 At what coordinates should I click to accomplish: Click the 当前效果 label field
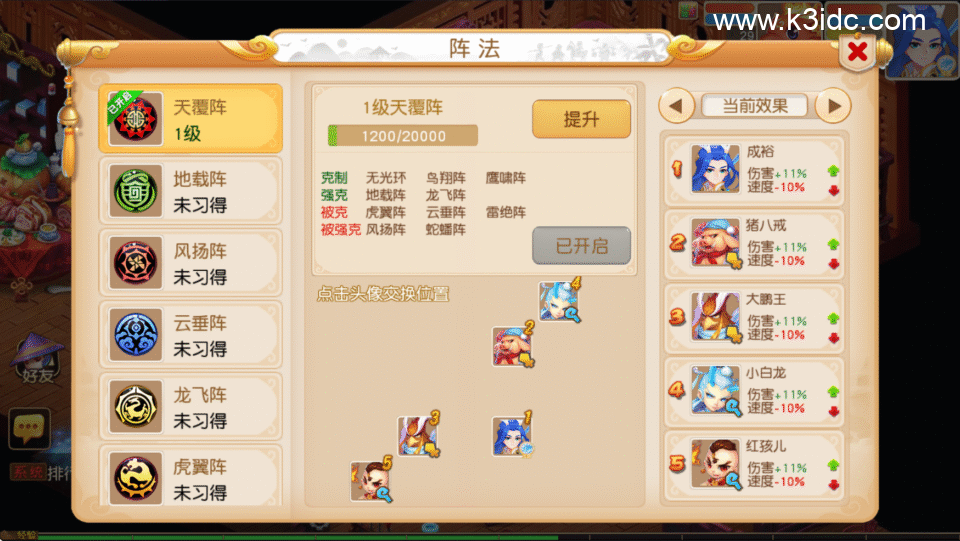(x=755, y=106)
